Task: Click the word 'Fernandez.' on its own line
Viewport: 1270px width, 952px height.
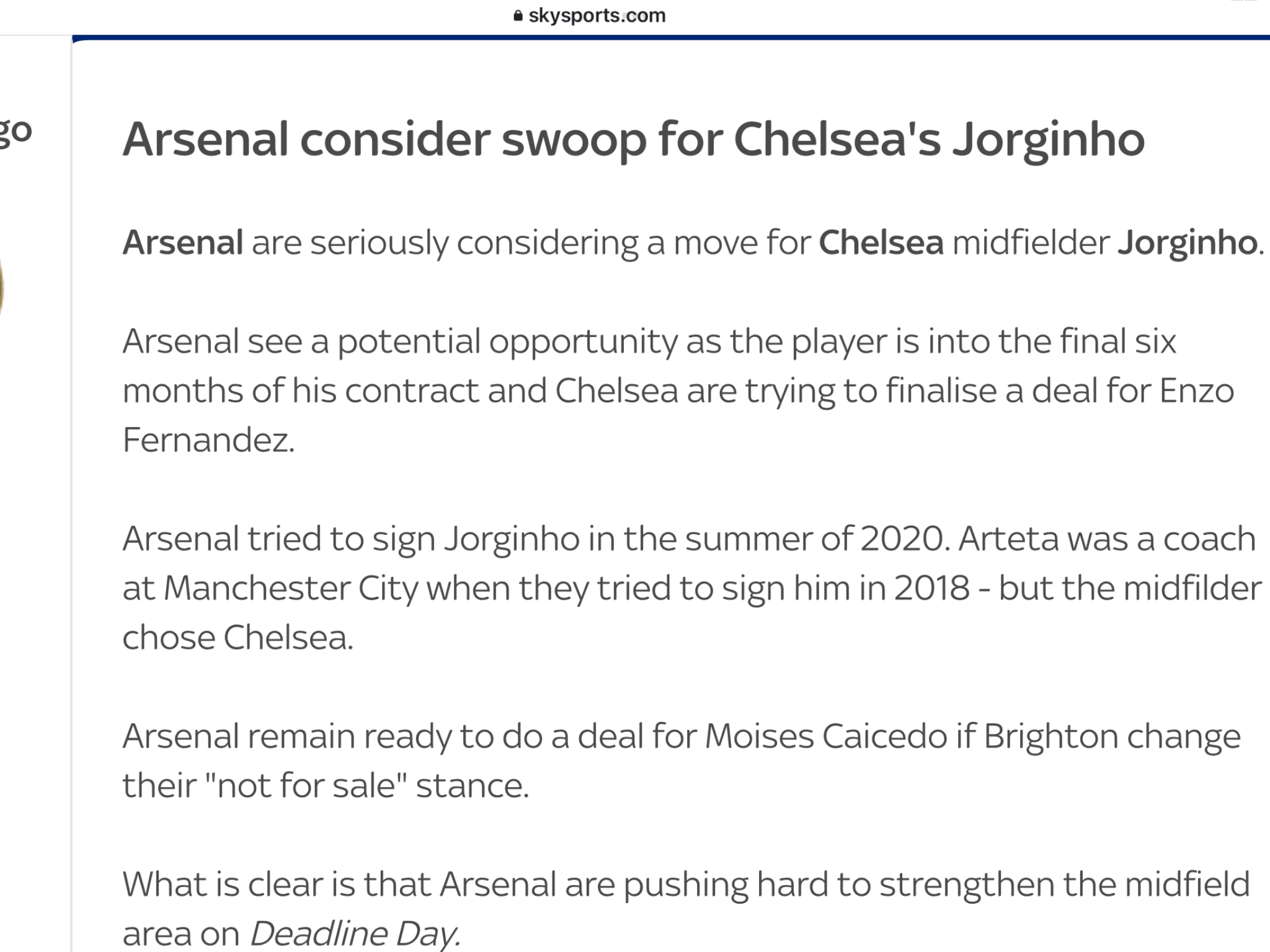Action: [x=208, y=440]
